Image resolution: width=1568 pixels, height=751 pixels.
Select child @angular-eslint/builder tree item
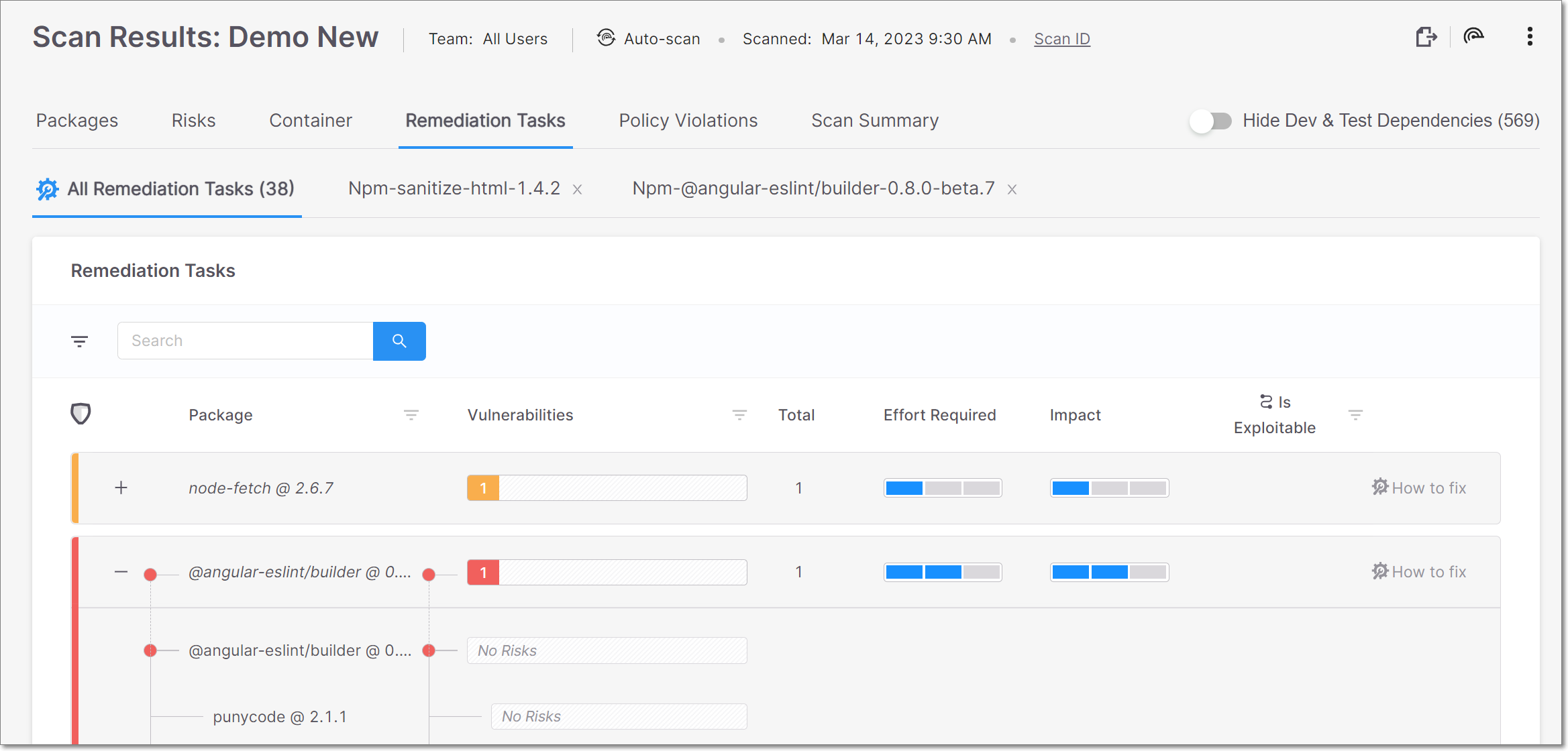coord(300,650)
